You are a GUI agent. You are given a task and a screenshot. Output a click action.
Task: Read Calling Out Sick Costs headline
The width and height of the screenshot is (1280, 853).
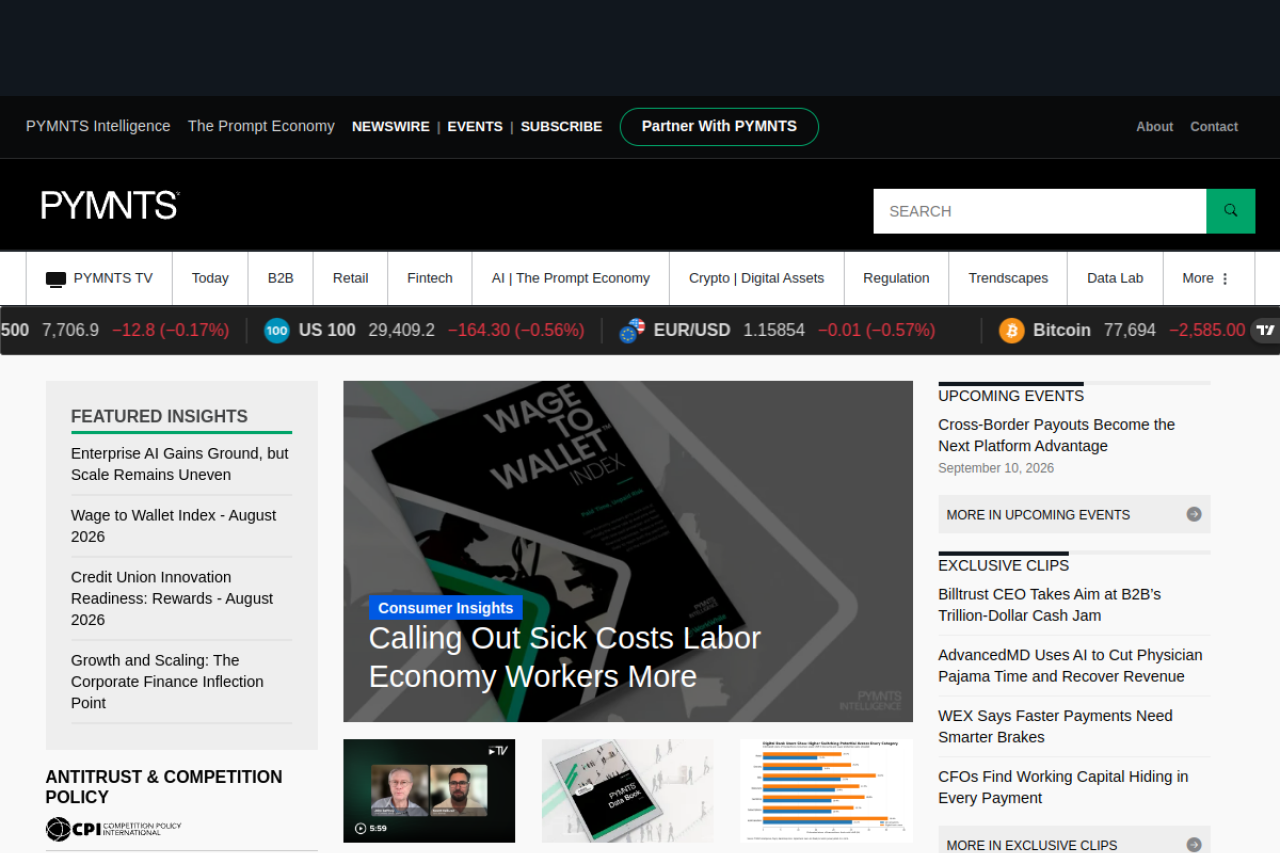(565, 657)
